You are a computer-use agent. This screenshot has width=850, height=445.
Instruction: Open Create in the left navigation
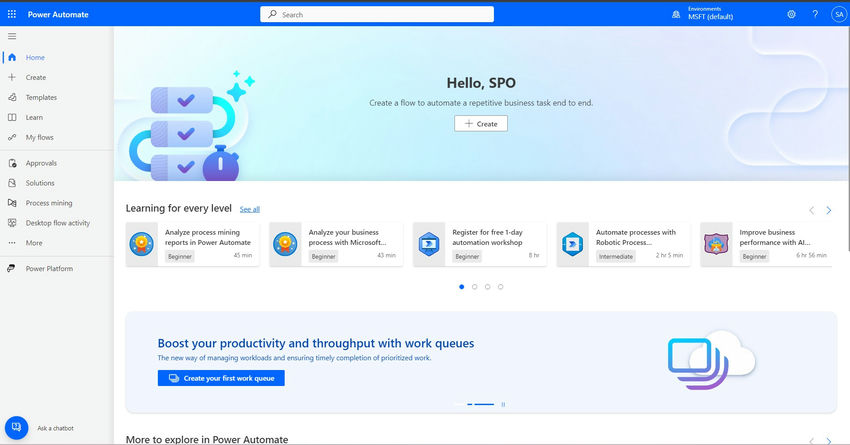click(36, 78)
